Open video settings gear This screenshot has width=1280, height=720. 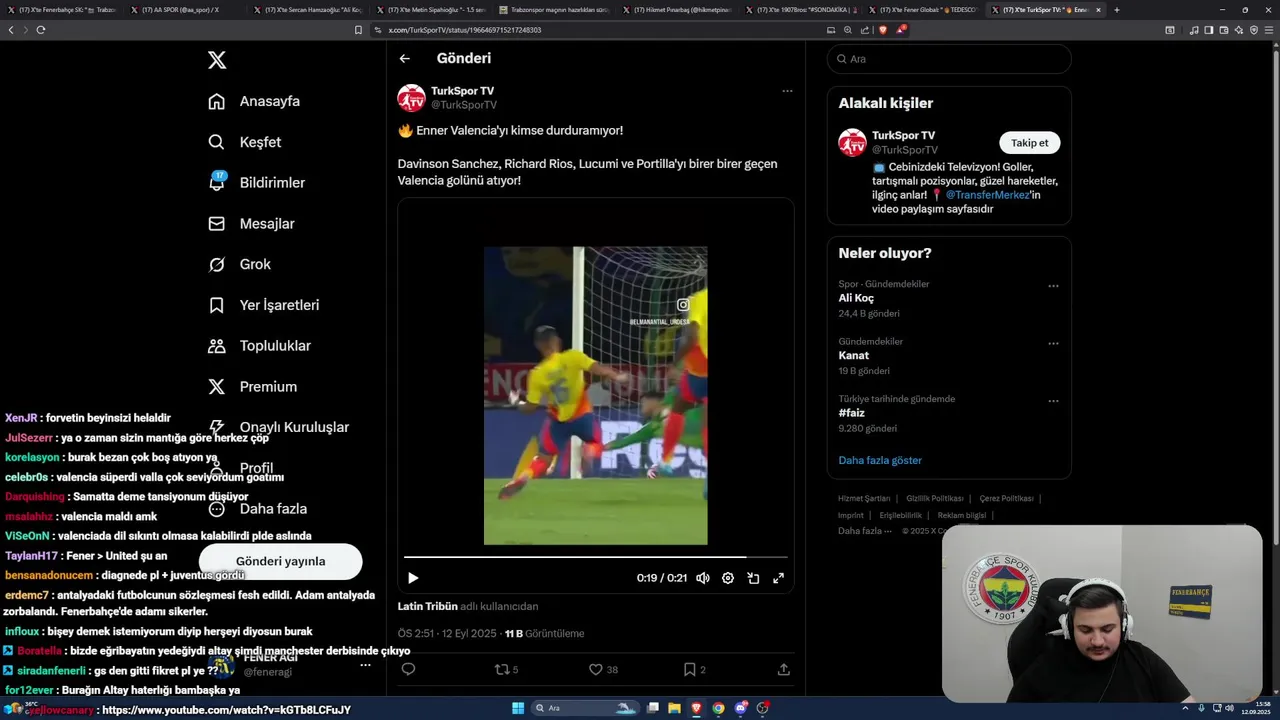[728, 578]
